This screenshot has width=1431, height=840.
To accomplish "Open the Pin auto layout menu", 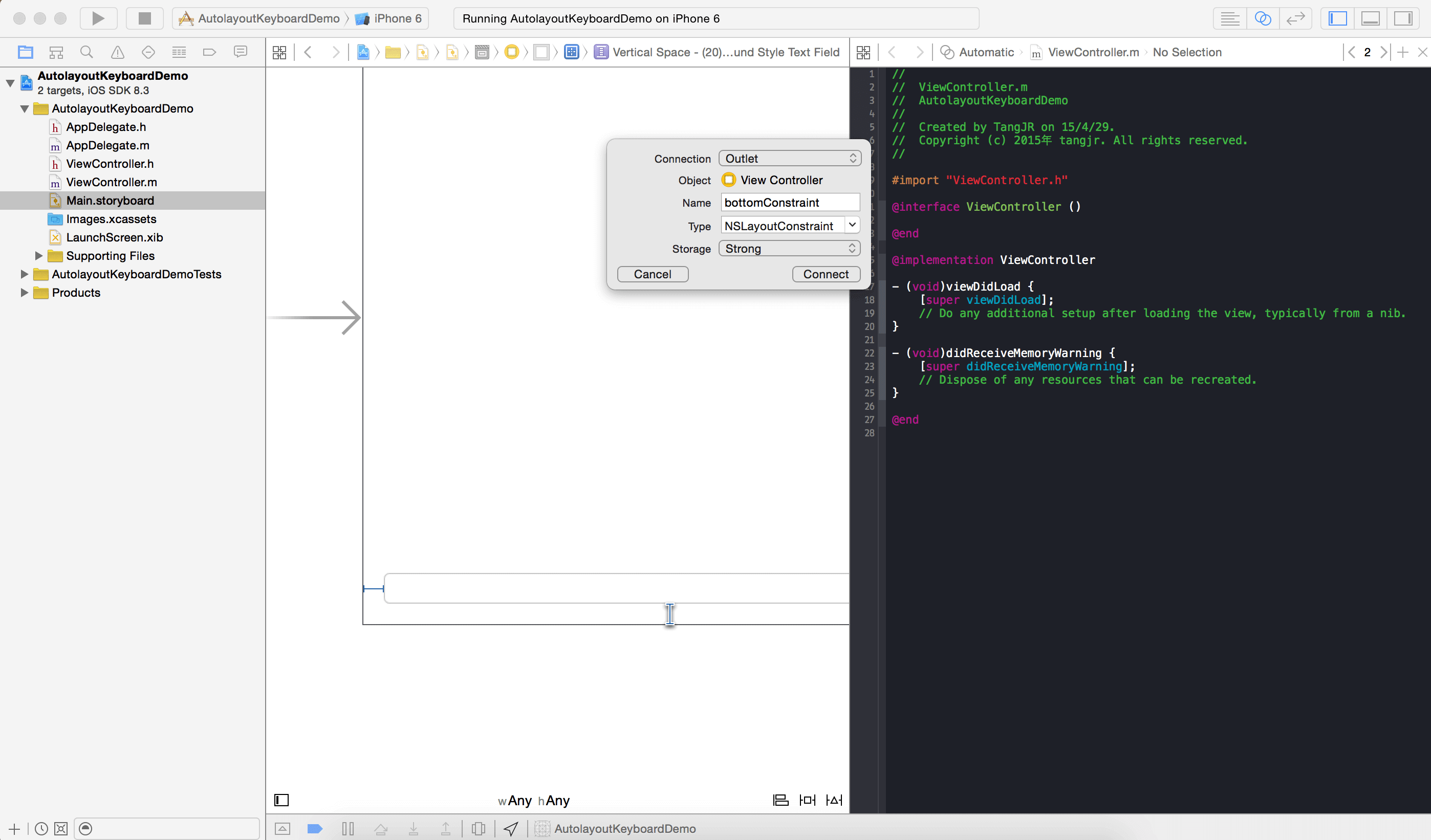I will pyautogui.click(x=807, y=800).
